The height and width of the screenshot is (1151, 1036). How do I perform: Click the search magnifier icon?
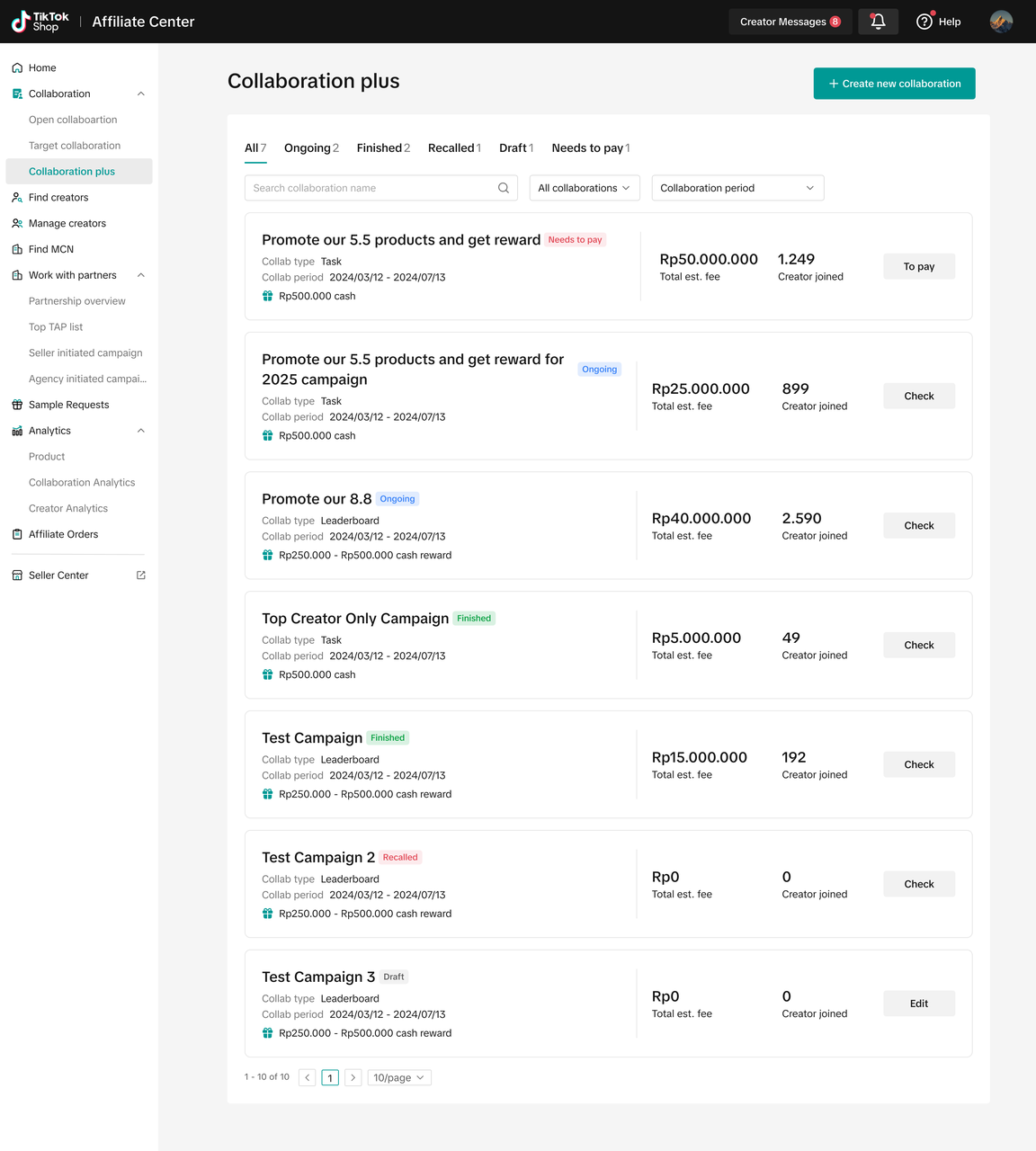click(504, 188)
